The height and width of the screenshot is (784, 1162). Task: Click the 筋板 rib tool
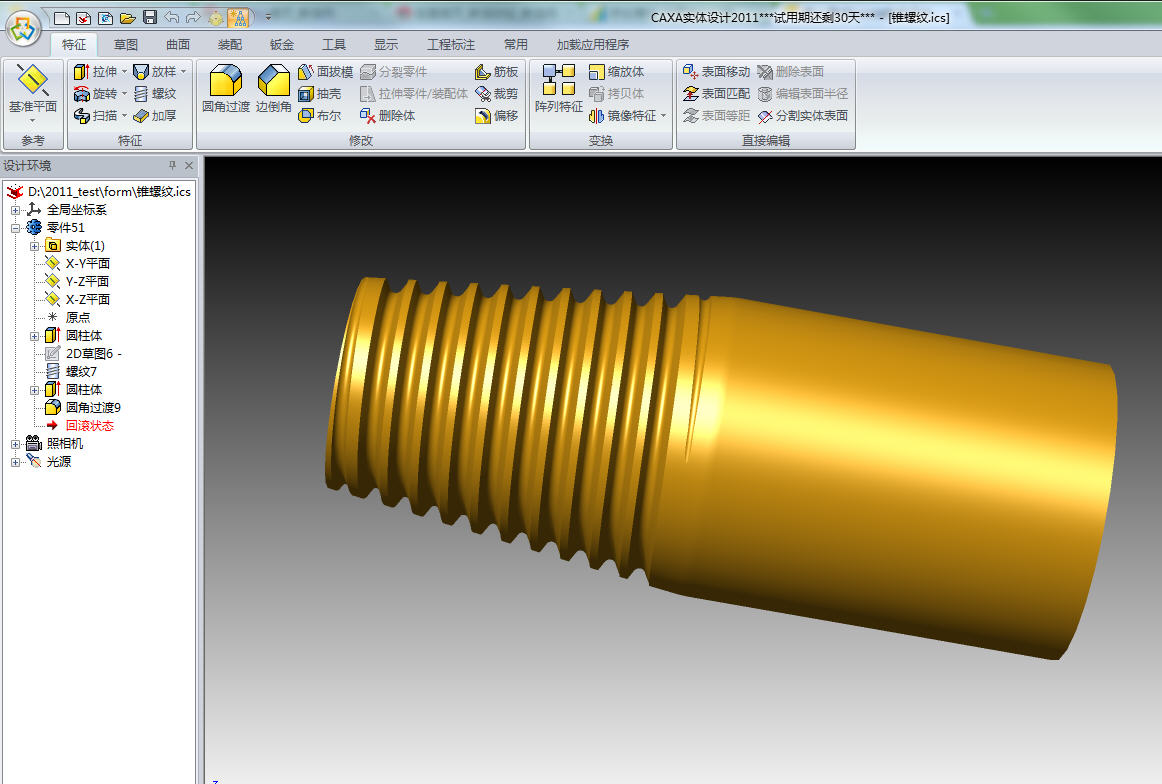[496, 72]
